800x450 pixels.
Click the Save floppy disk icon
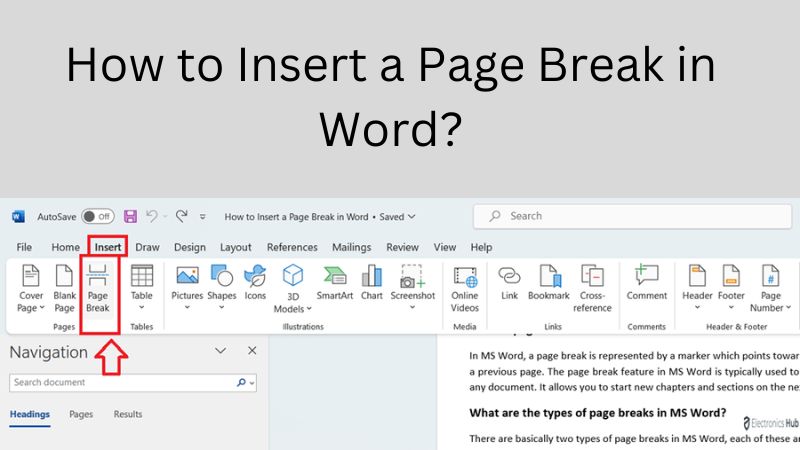tap(130, 216)
